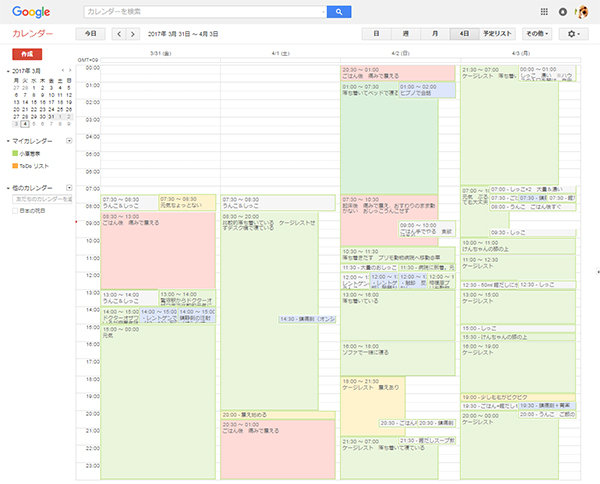Open the 19:00 yellow event on 4/3
The width and height of the screenshot is (600, 484).
(518, 398)
